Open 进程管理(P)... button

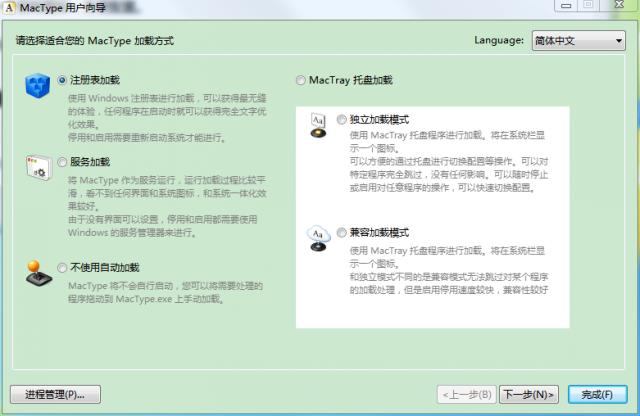click(x=55, y=394)
